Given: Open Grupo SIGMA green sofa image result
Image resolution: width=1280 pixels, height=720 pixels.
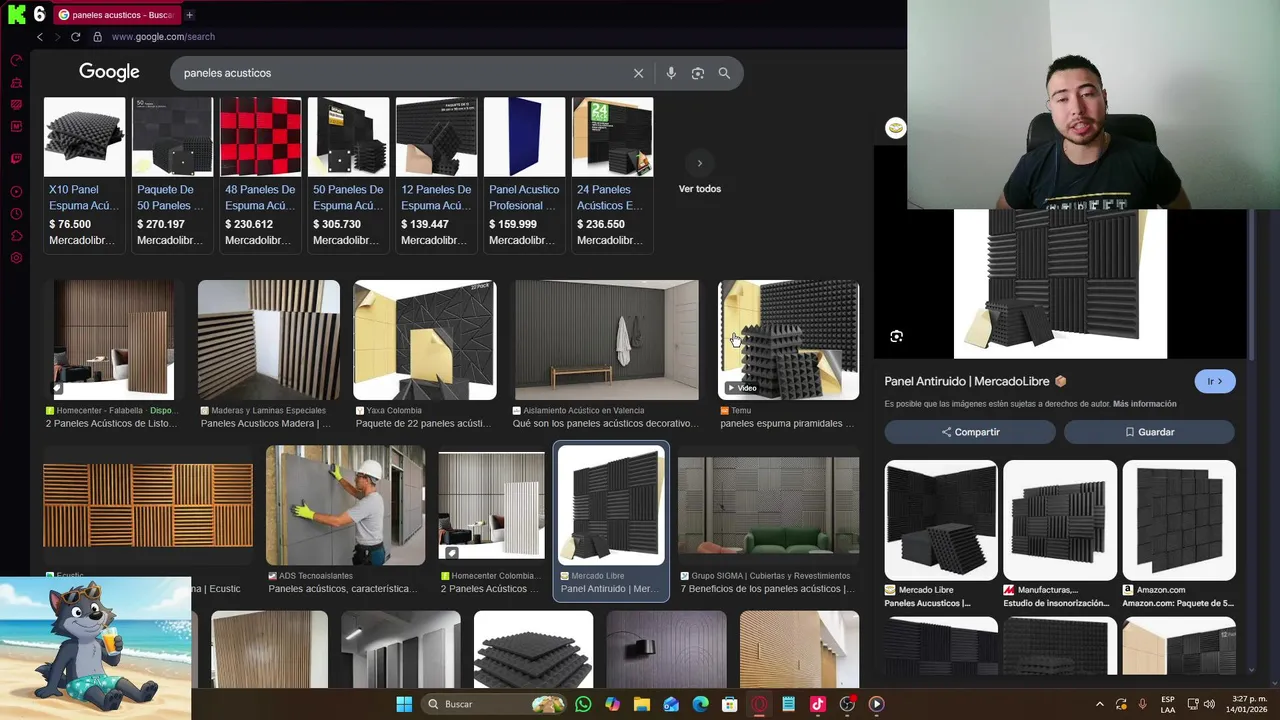Looking at the screenshot, I should tap(768, 506).
